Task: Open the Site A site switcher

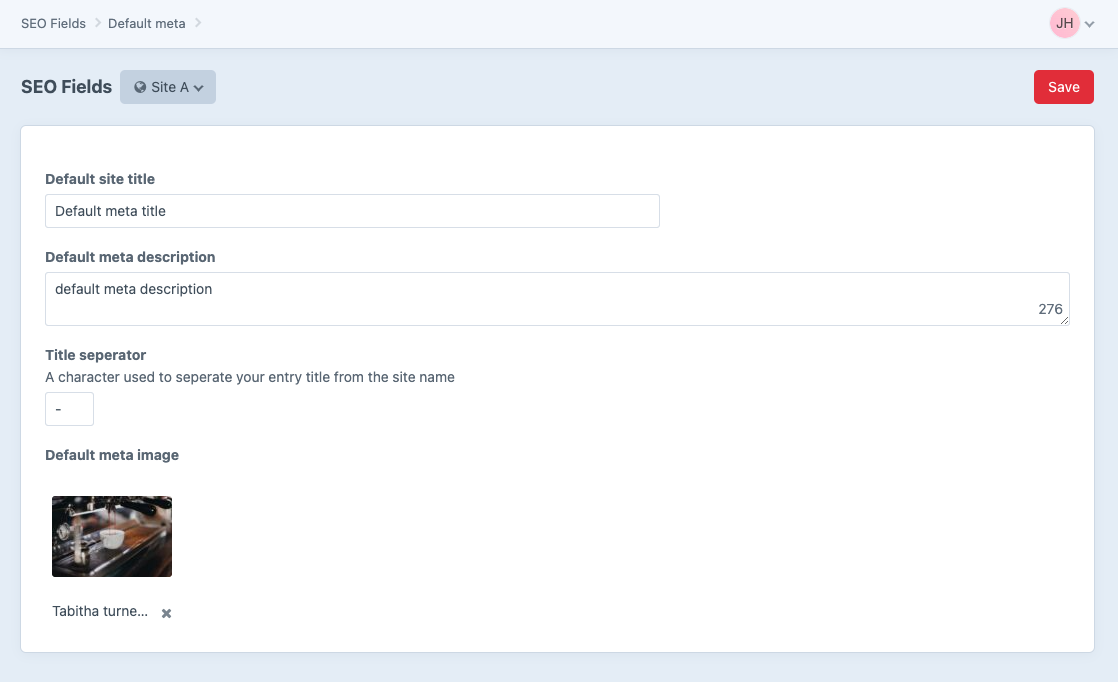Action: pos(168,87)
